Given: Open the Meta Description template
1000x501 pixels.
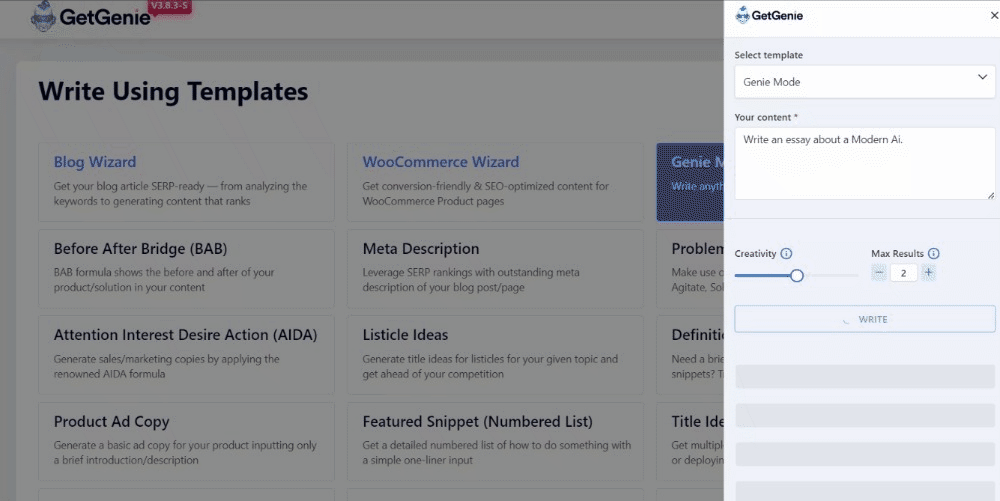Looking at the screenshot, I should 495,269.
